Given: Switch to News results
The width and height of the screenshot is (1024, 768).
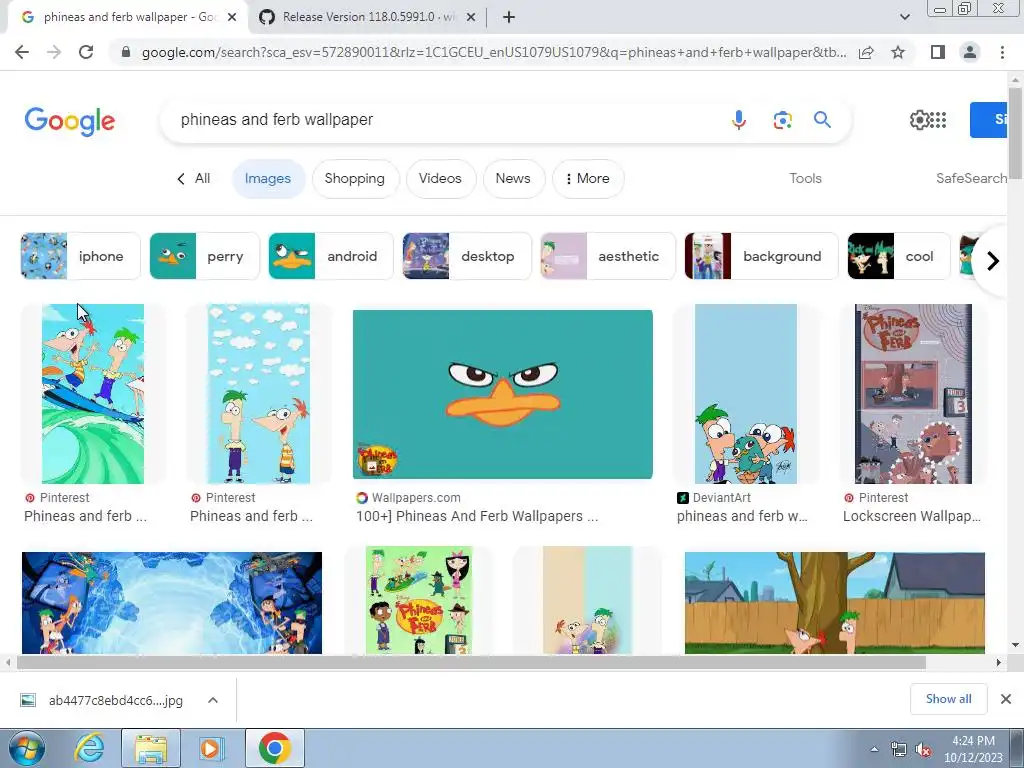Looking at the screenshot, I should 513,178.
